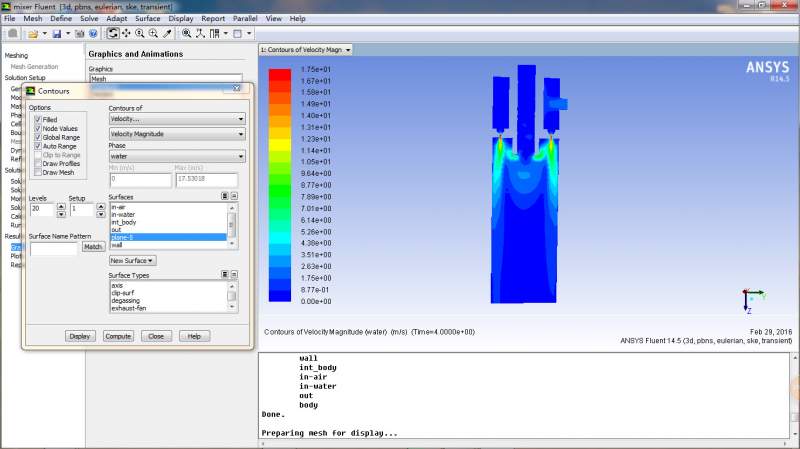Screen dimensions: 800x449
Task: Select all Surfaces list icon
Action: pos(224,196)
